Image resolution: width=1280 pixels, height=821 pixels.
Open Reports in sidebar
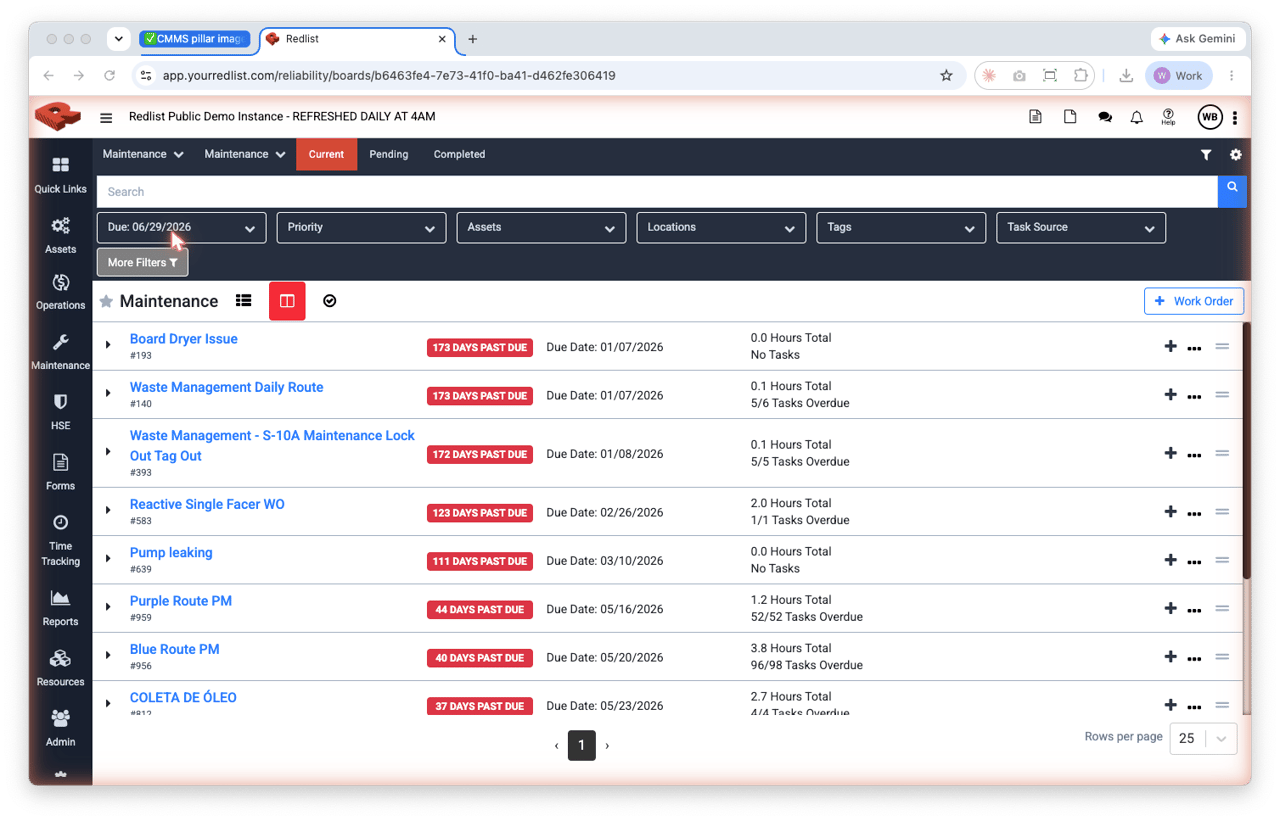click(60, 607)
